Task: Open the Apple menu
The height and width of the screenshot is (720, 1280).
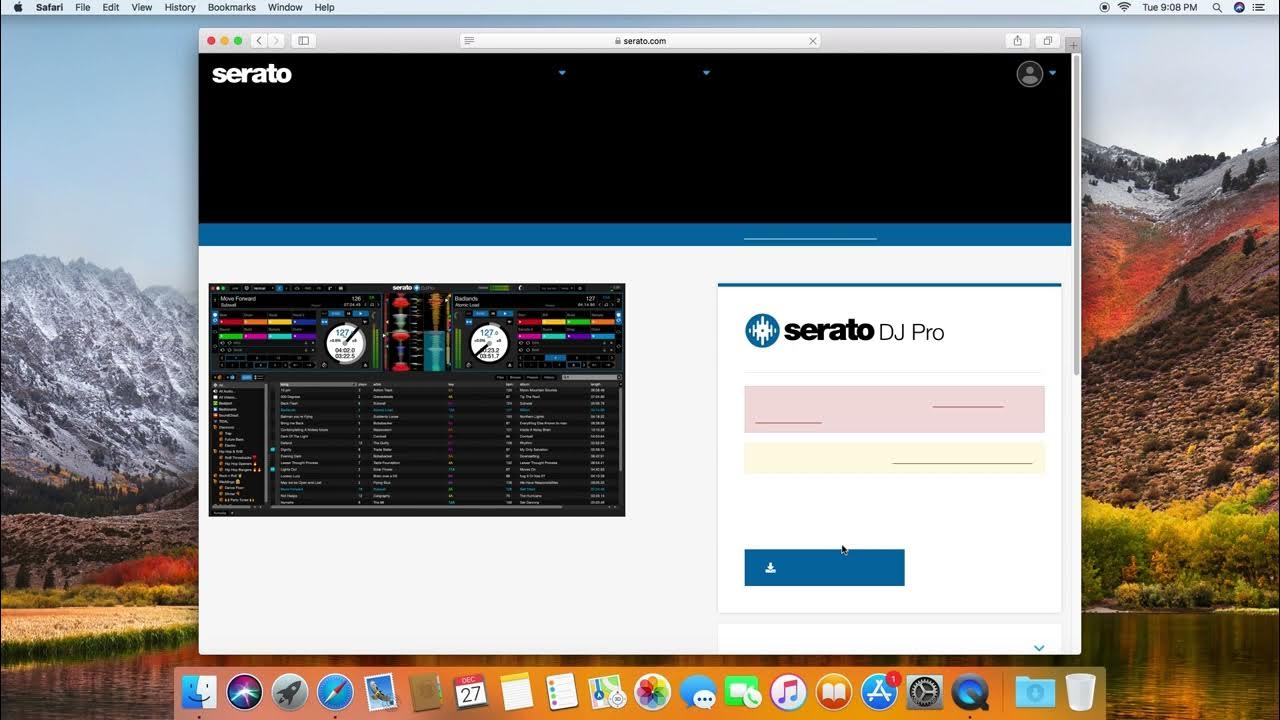Action: click(17, 7)
